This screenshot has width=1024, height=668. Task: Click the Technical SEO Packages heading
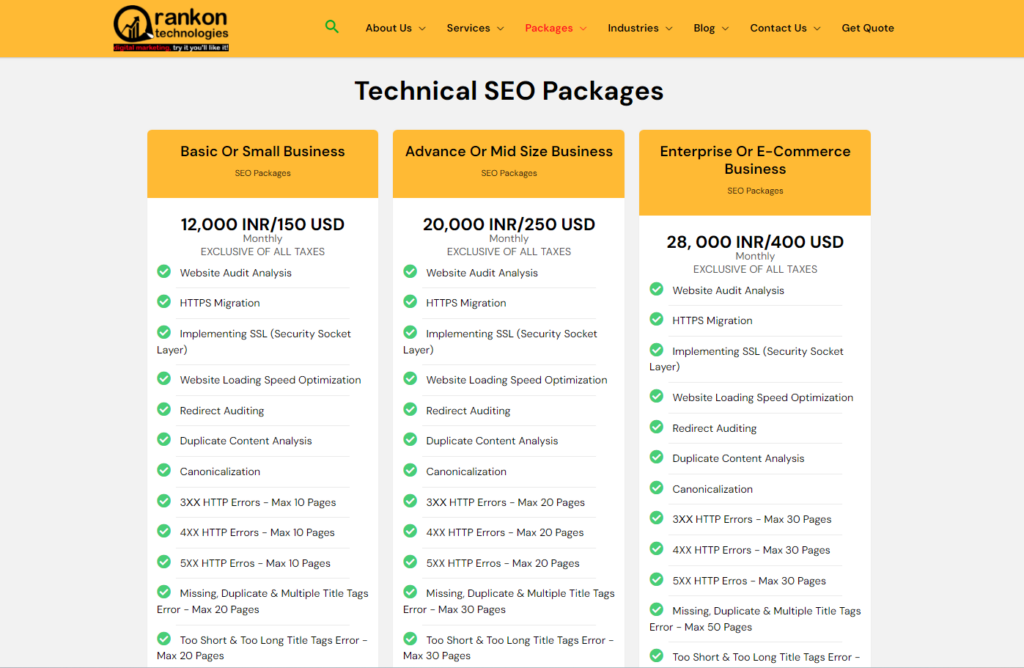(x=509, y=91)
